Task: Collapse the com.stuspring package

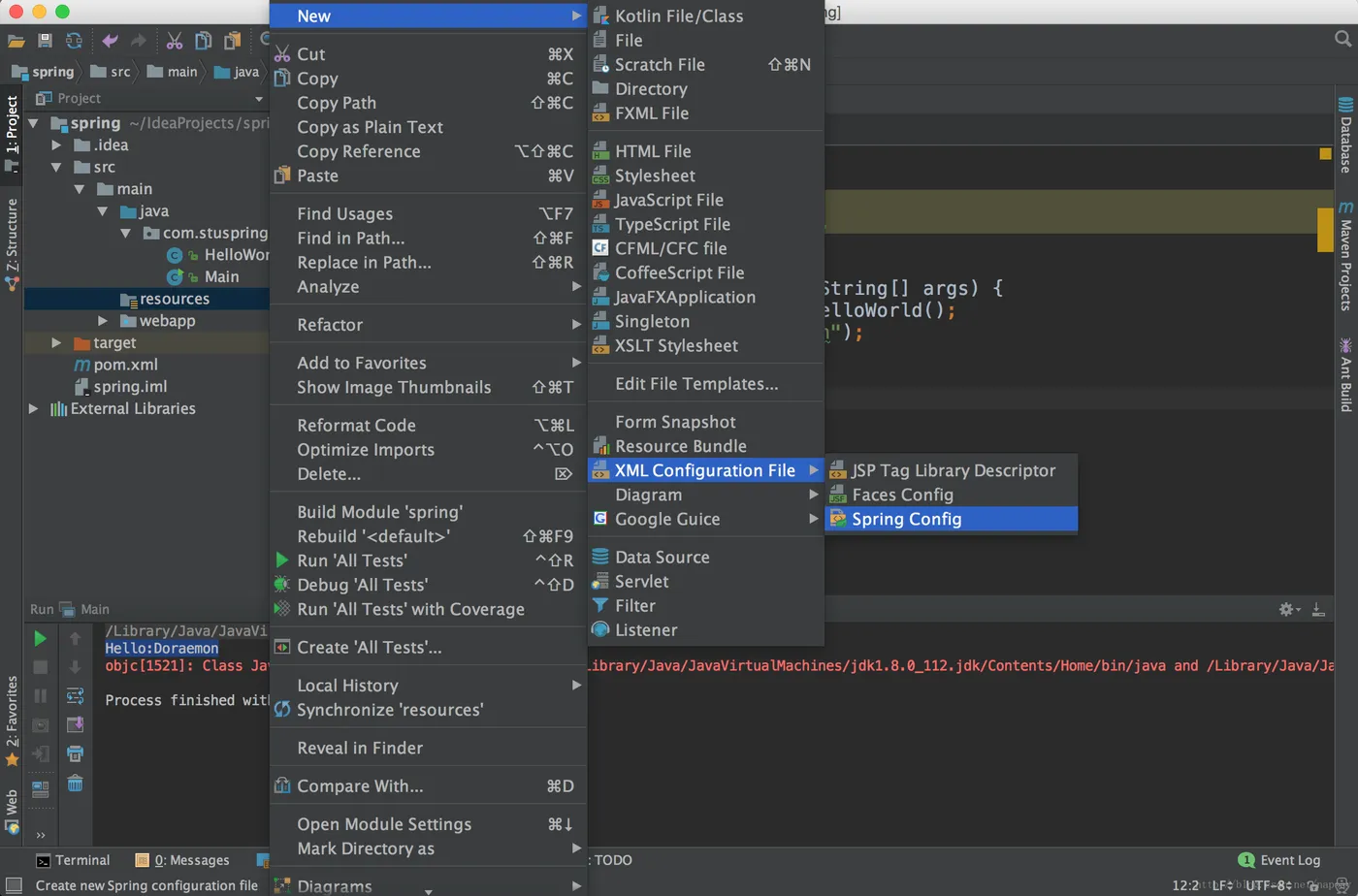Action: [x=126, y=234]
